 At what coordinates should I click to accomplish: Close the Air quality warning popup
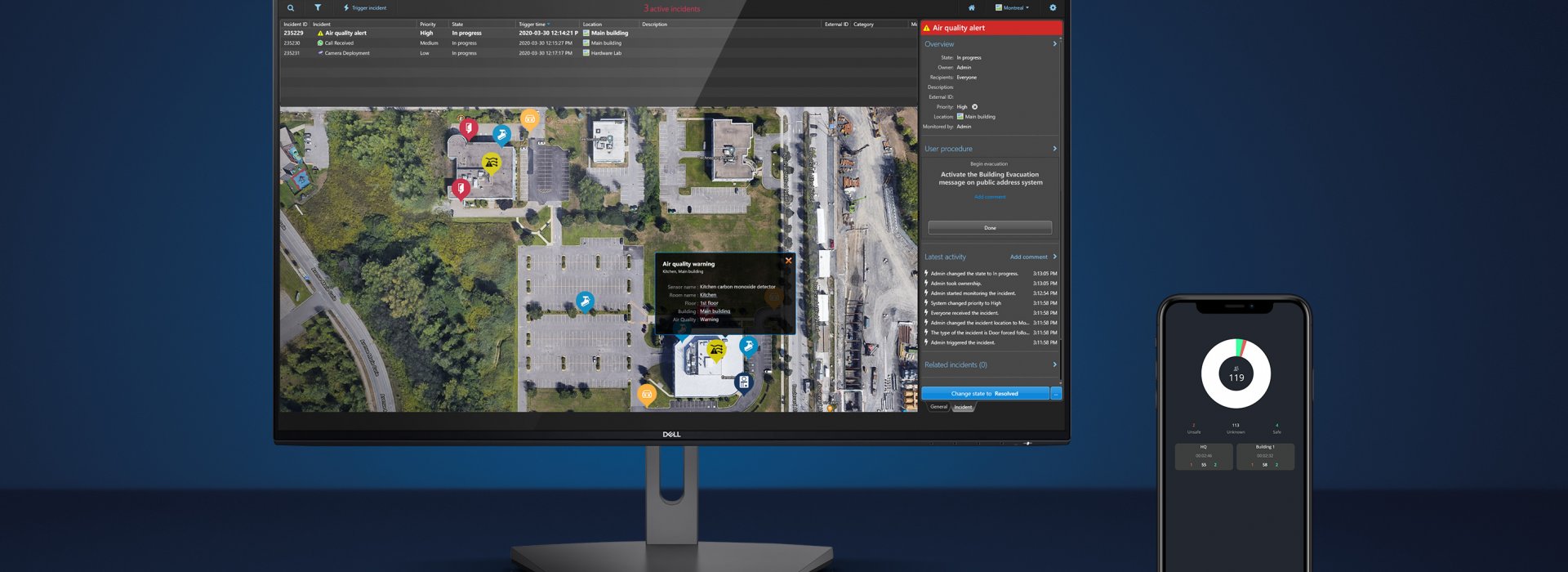(788, 261)
